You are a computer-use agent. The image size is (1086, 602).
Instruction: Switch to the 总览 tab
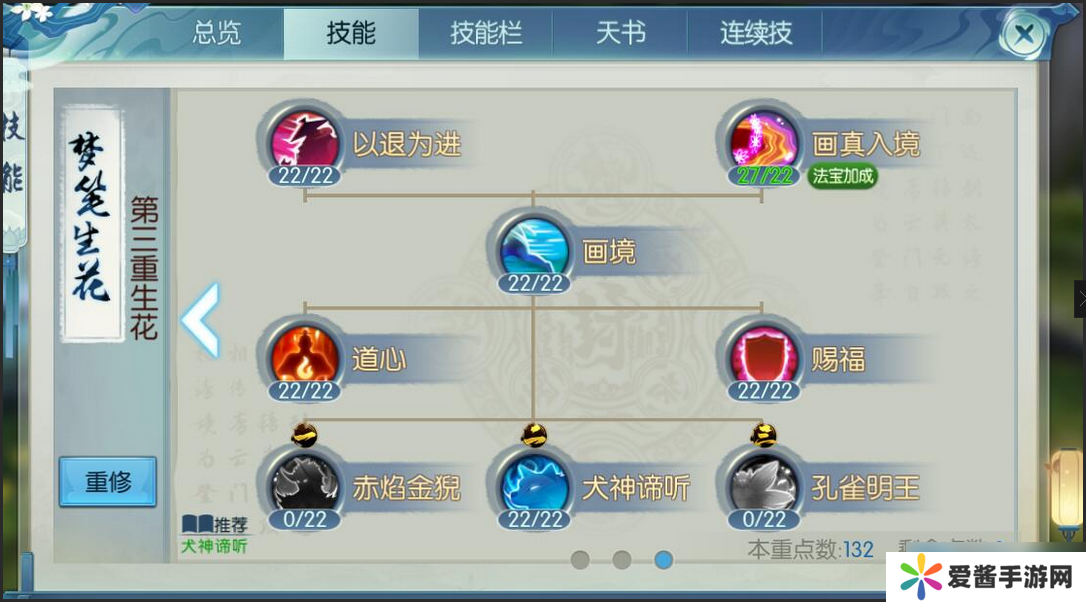pos(217,33)
